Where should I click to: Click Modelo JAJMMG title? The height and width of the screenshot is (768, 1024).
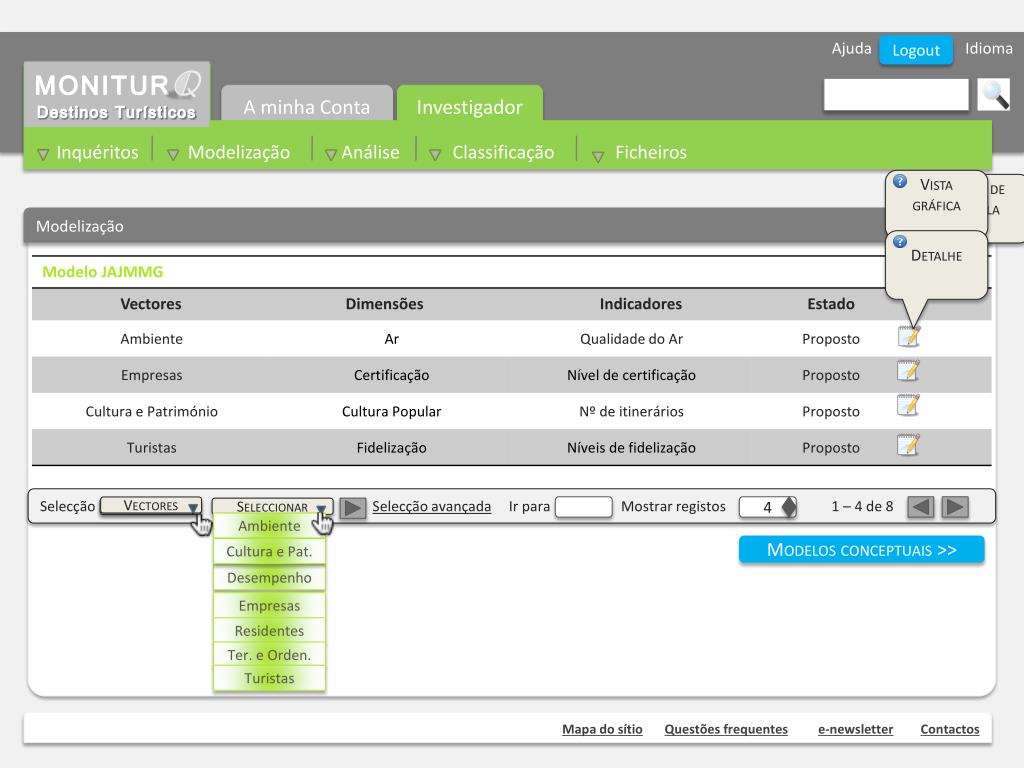(103, 272)
